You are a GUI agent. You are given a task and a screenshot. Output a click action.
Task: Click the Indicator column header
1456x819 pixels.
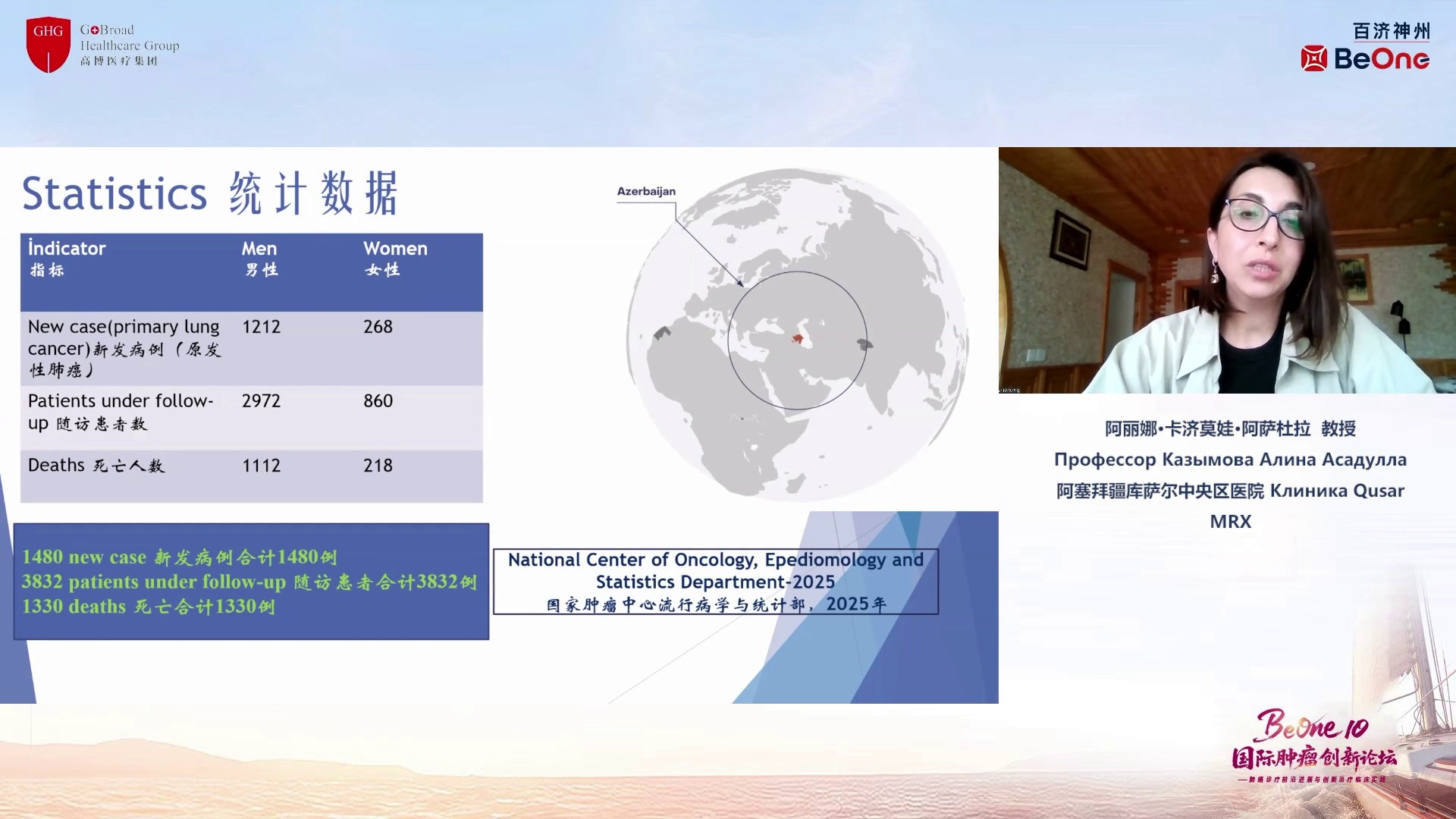(67, 258)
